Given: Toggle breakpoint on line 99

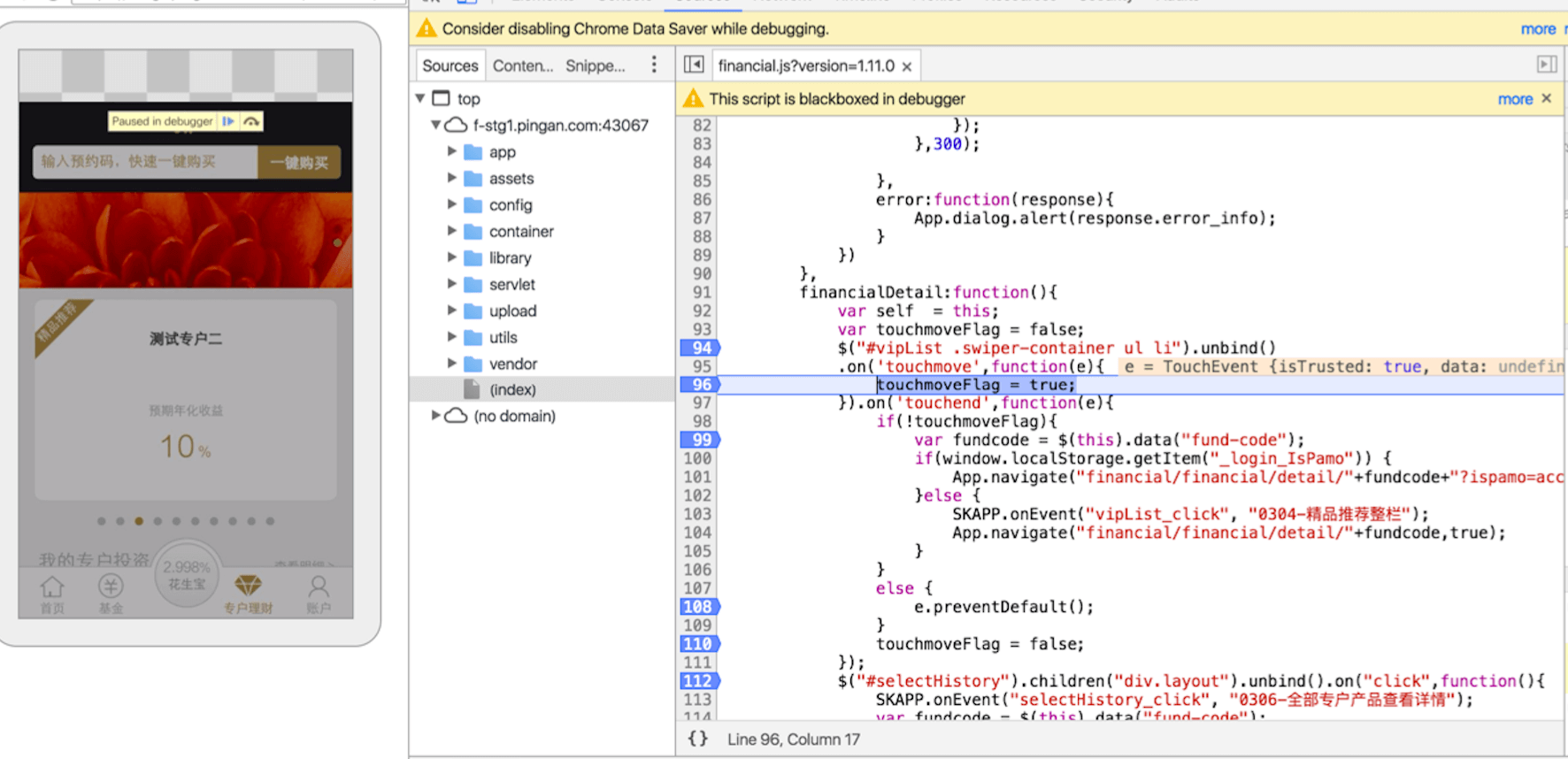Looking at the screenshot, I should tap(700, 440).
